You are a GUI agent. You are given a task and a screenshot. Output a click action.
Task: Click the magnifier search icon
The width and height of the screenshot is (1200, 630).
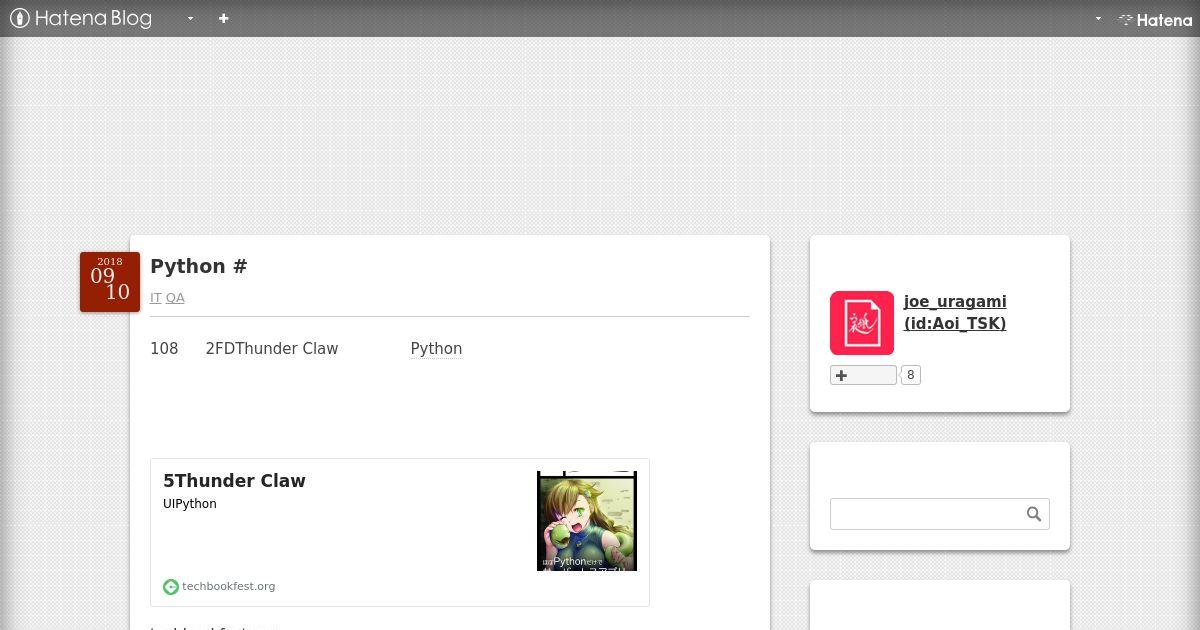[1034, 514]
